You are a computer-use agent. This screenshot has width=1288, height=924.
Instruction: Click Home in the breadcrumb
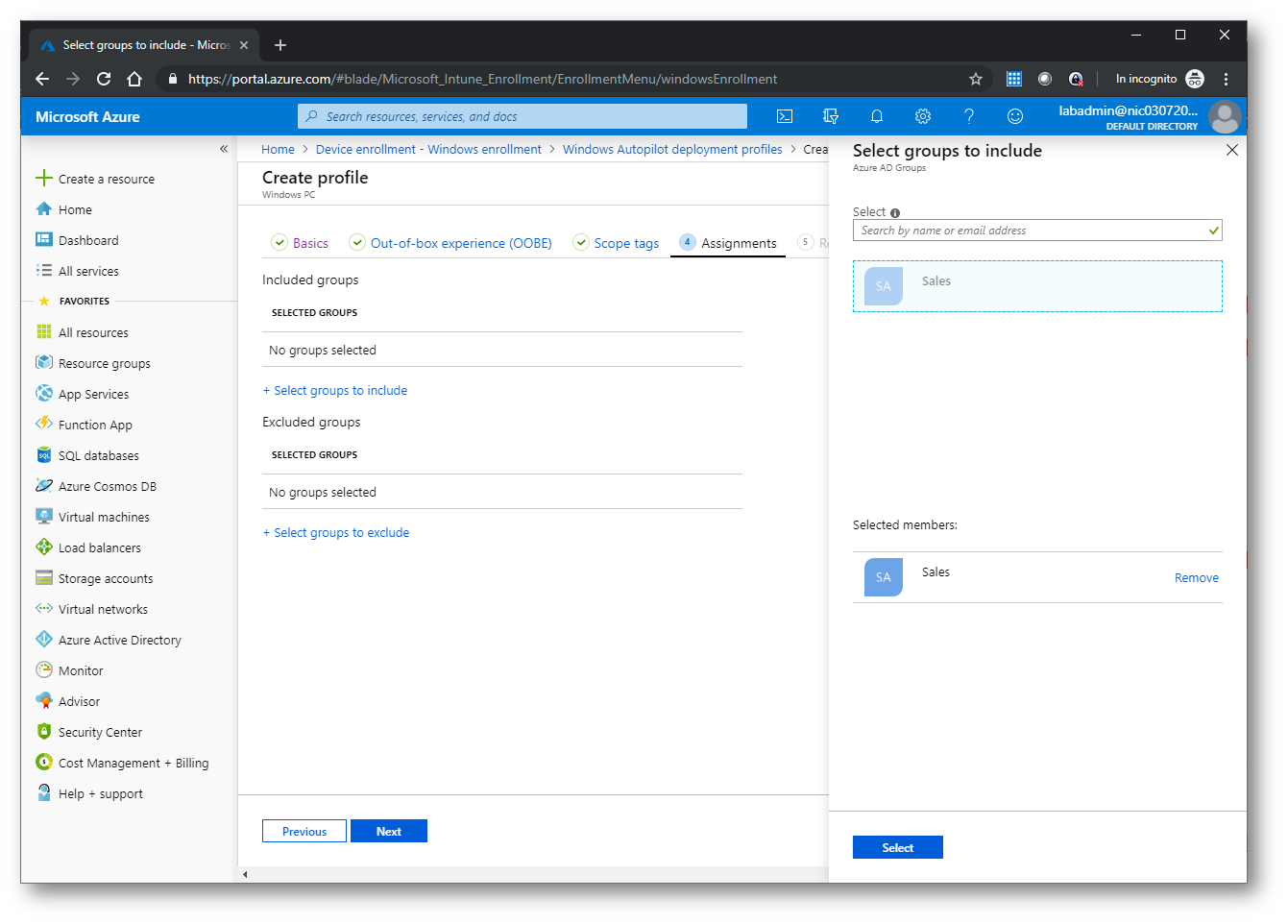[278, 149]
